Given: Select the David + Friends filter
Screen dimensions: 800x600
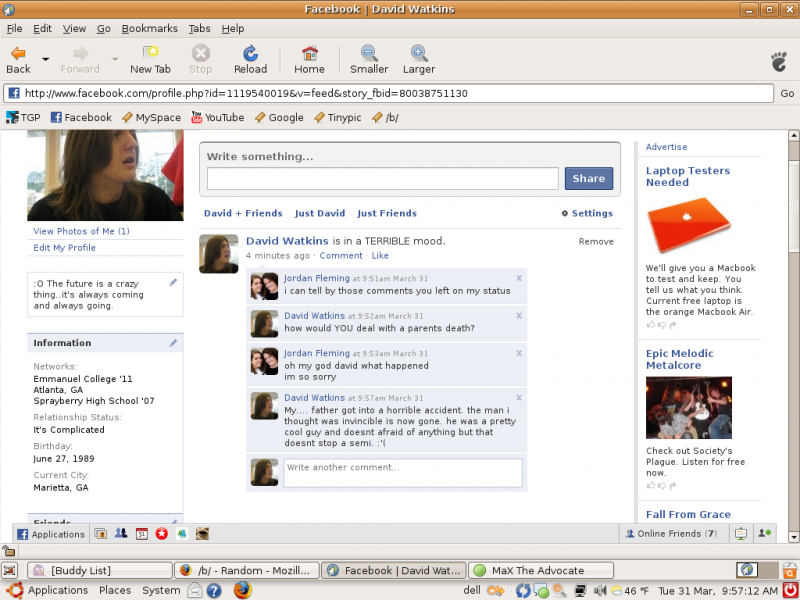Looking at the screenshot, I should coord(243,213).
